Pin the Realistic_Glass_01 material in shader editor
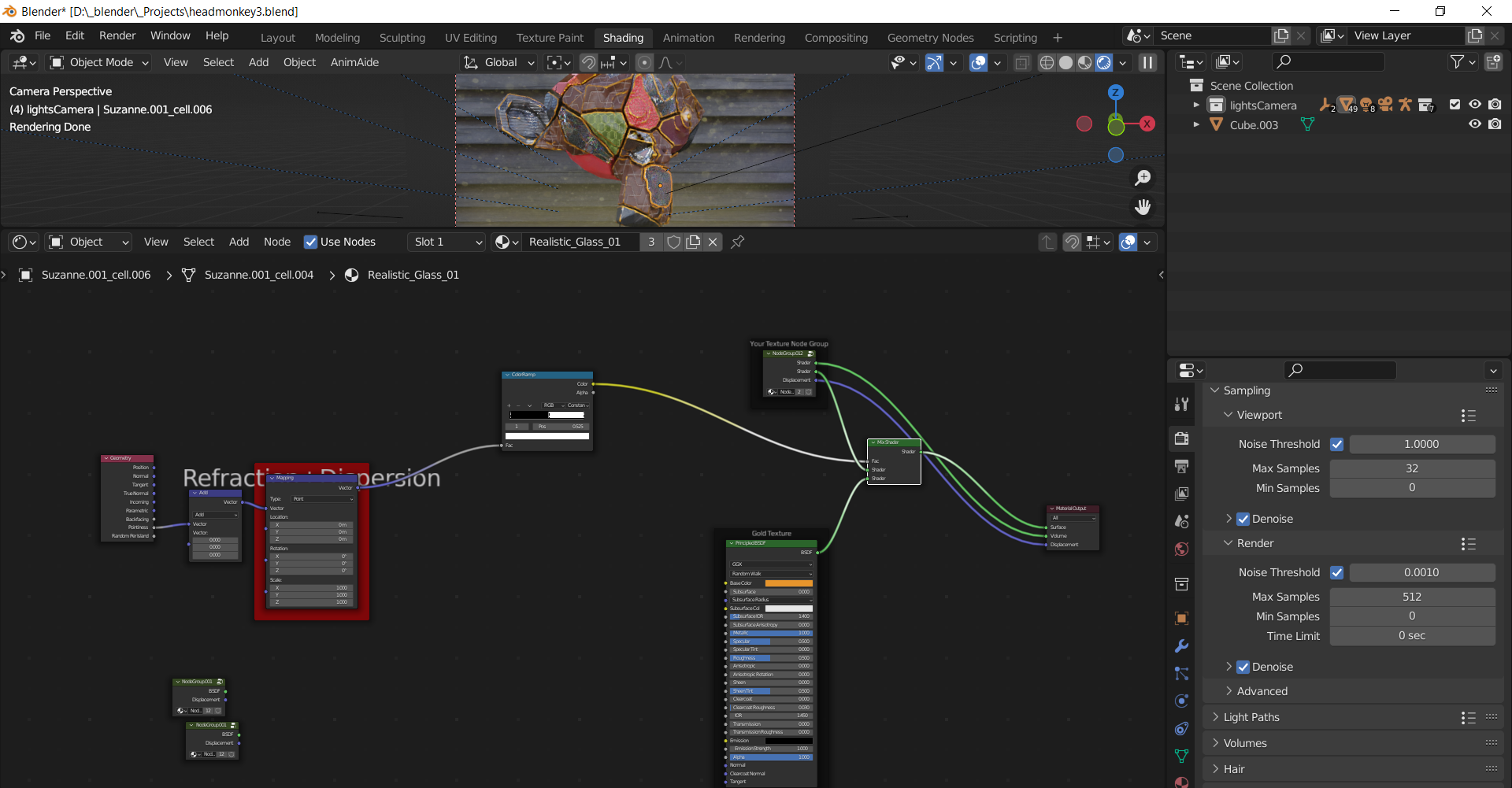This screenshot has width=1512, height=788. click(738, 242)
